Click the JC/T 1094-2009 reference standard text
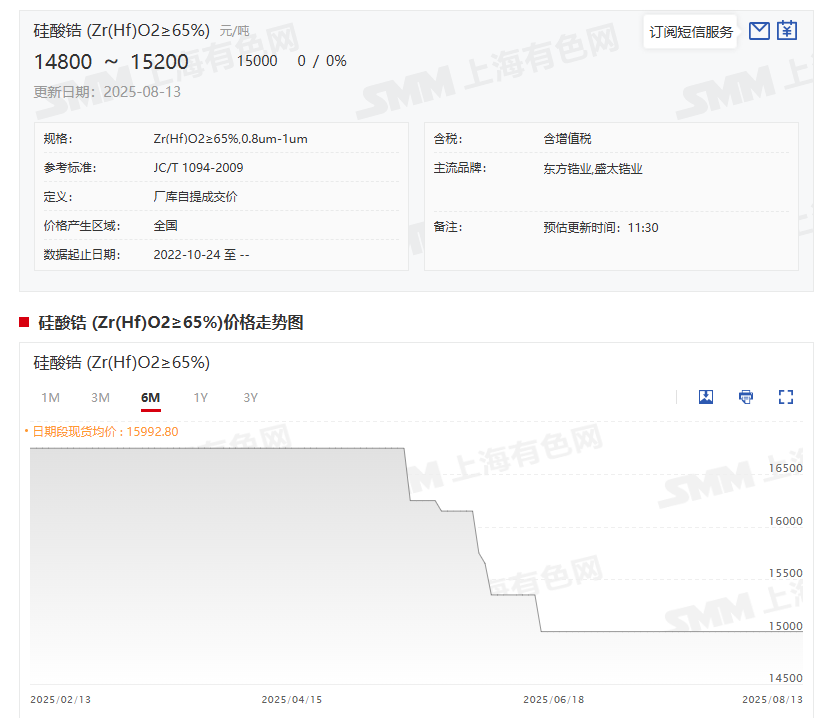The image size is (817, 718). (198, 168)
